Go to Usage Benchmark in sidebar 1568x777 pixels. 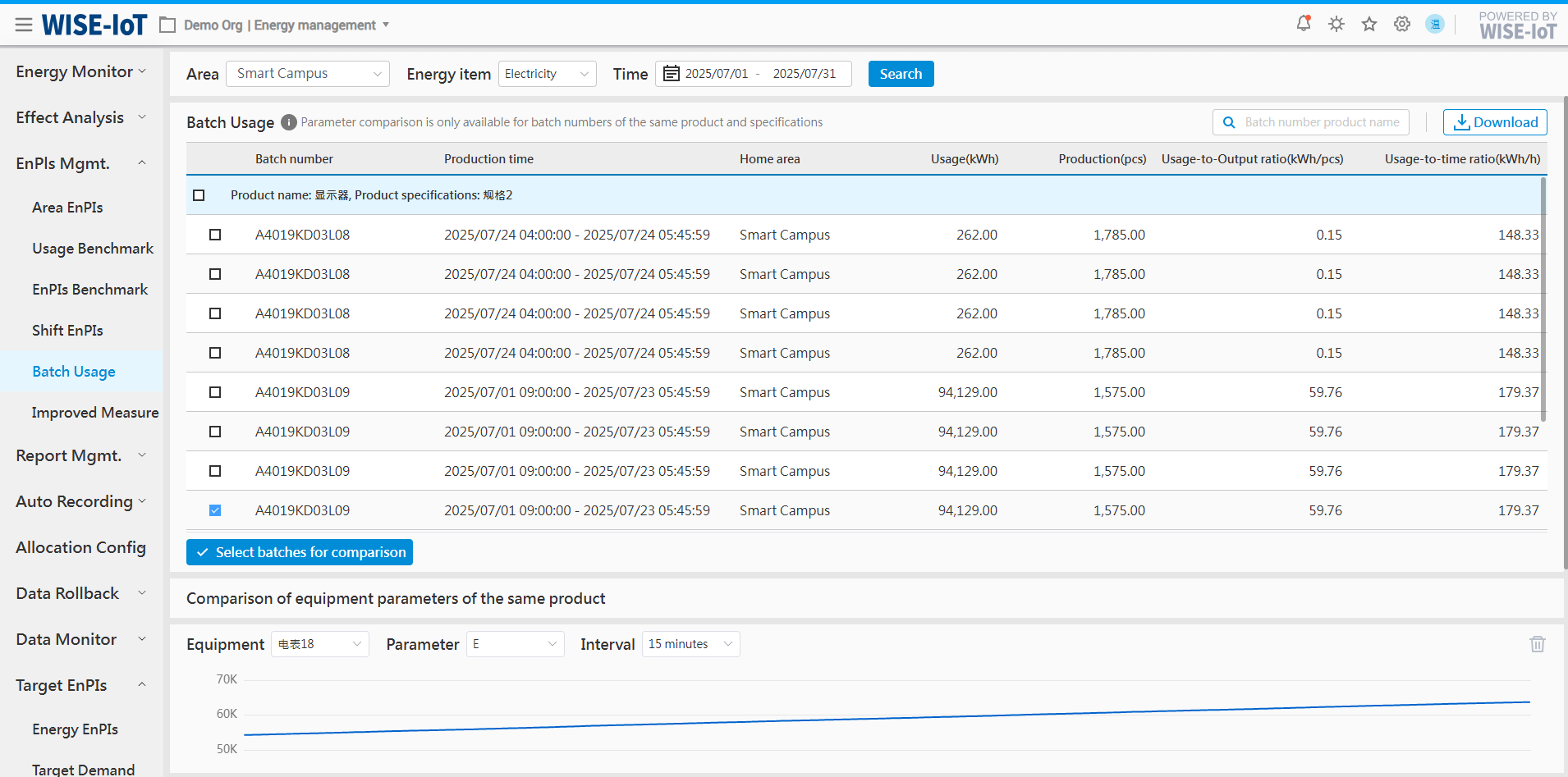point(93,249)
